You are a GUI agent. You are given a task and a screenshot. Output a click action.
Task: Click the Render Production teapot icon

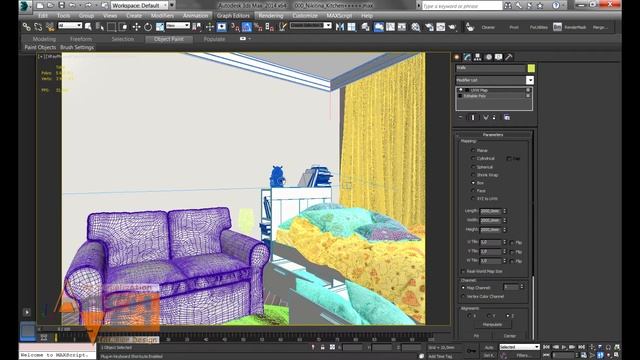452,27
